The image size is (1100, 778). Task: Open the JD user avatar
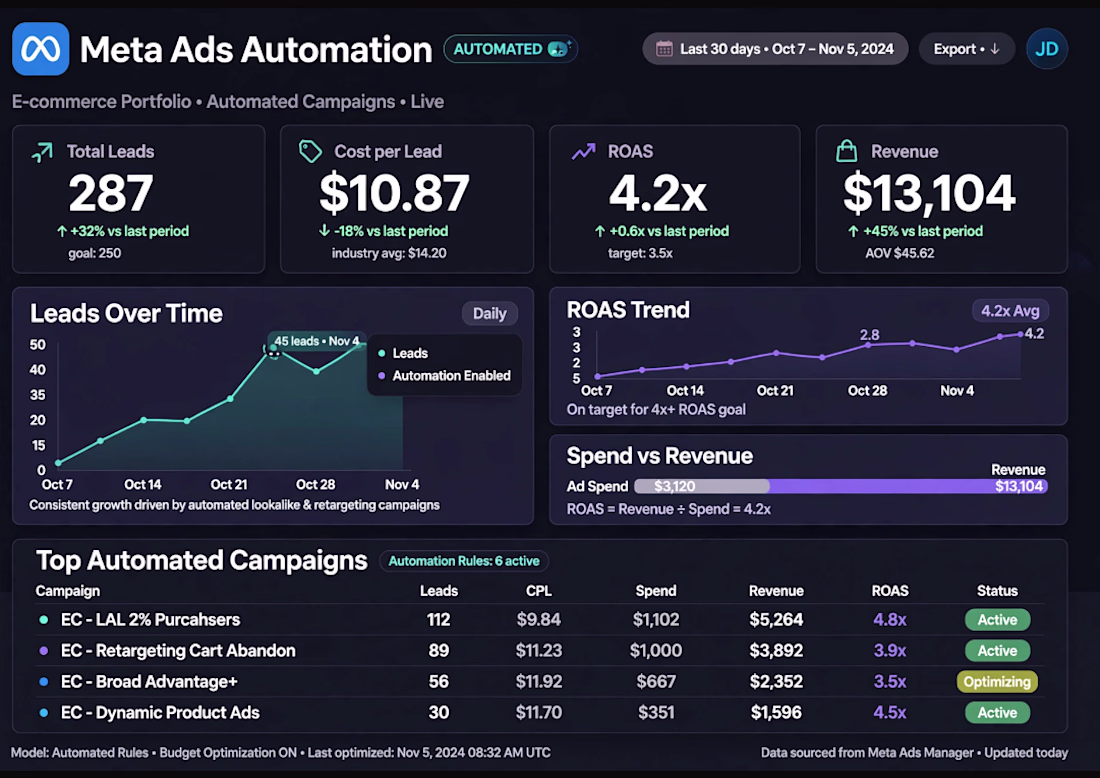click(x=1047, y=49)
